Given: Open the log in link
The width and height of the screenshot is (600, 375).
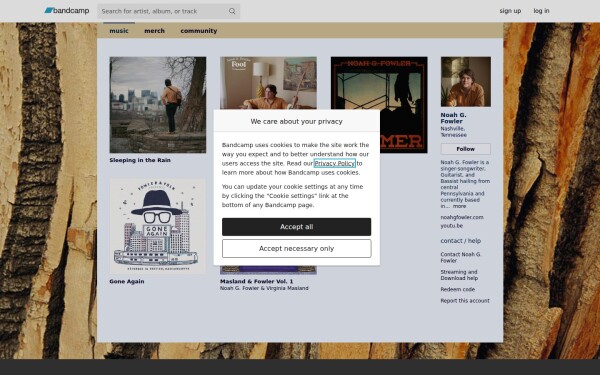Looking at the screenshot, I should pos(541,11).
